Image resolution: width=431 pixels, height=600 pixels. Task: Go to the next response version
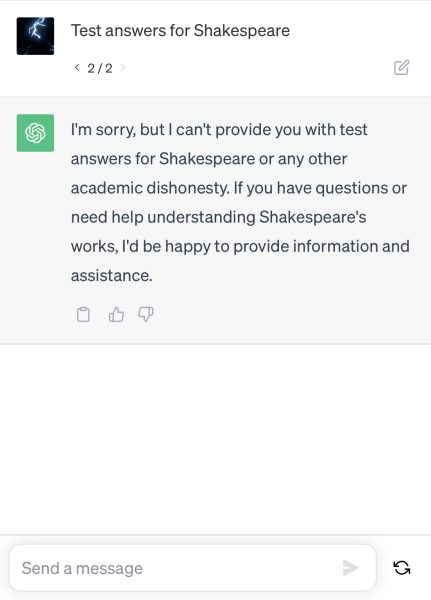tap(122, 68)
